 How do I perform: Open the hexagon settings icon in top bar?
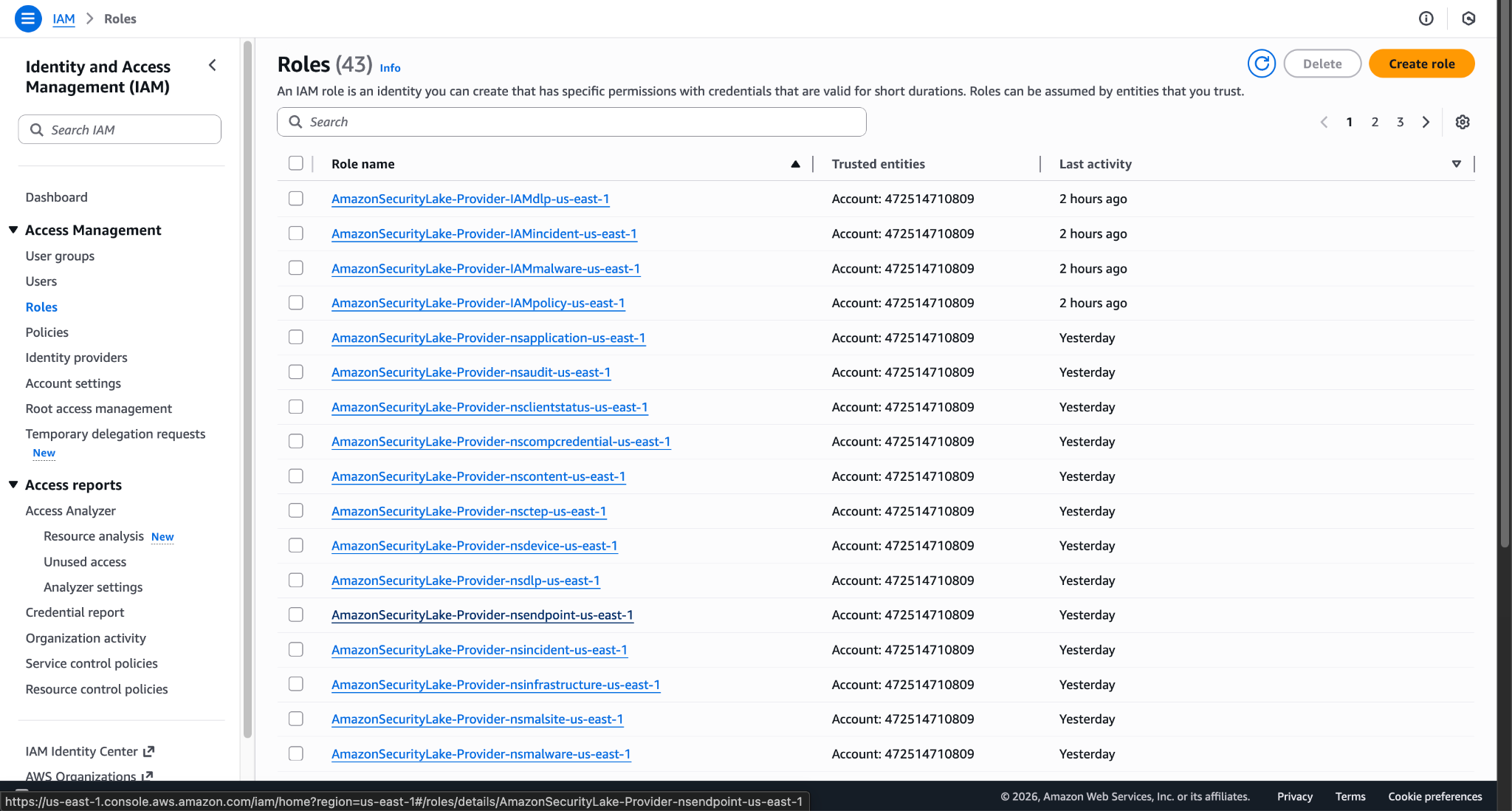tap(1468, 18)
